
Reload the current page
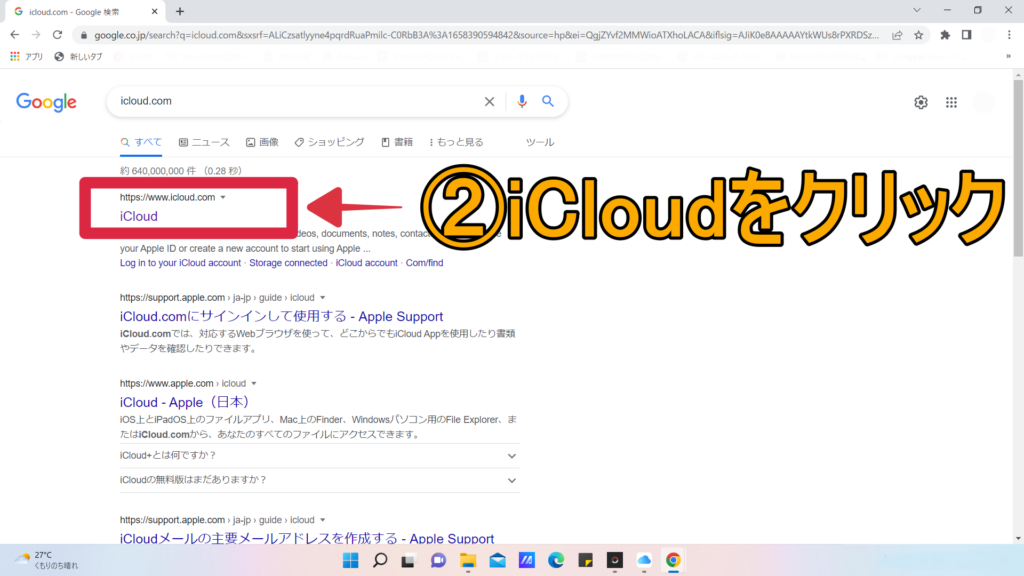[57, 35]
